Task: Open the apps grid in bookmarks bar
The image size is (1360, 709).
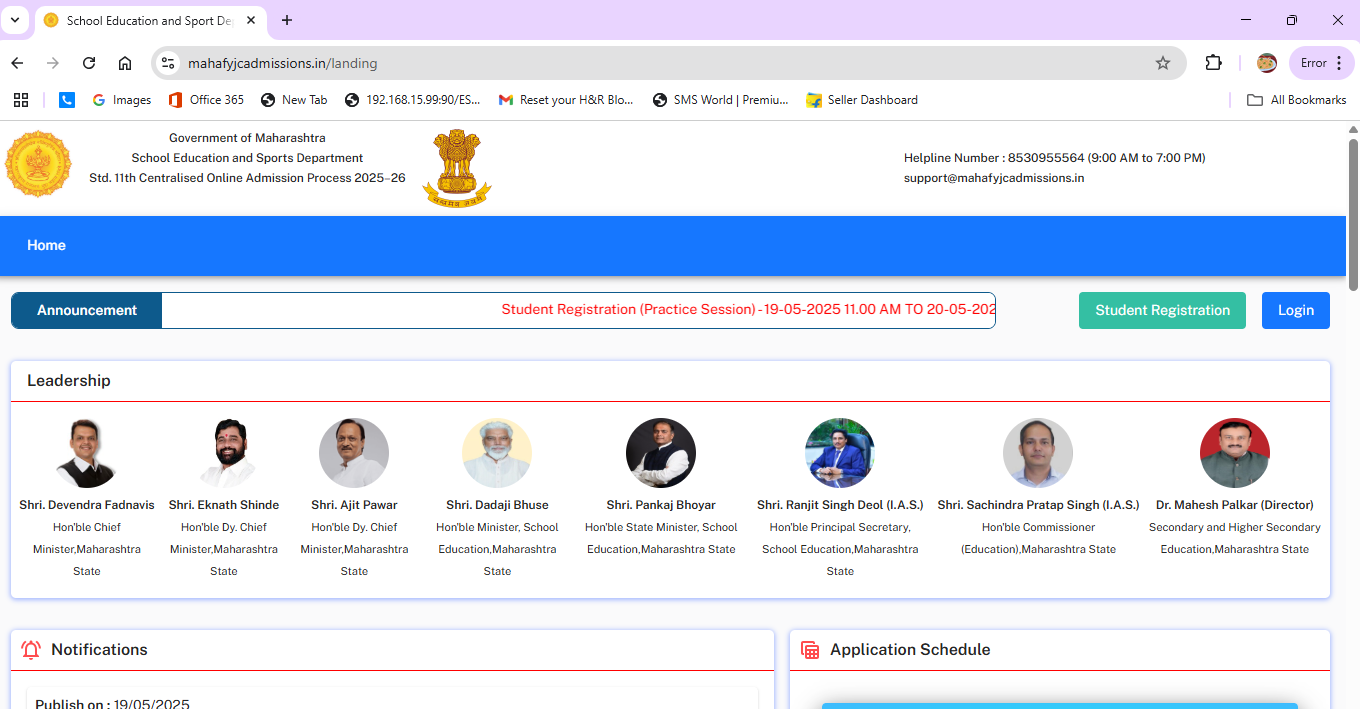Action: [21, 100]
